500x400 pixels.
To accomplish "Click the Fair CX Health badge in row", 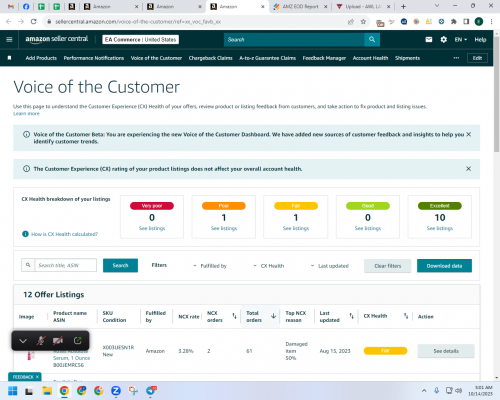I will 385,351.
